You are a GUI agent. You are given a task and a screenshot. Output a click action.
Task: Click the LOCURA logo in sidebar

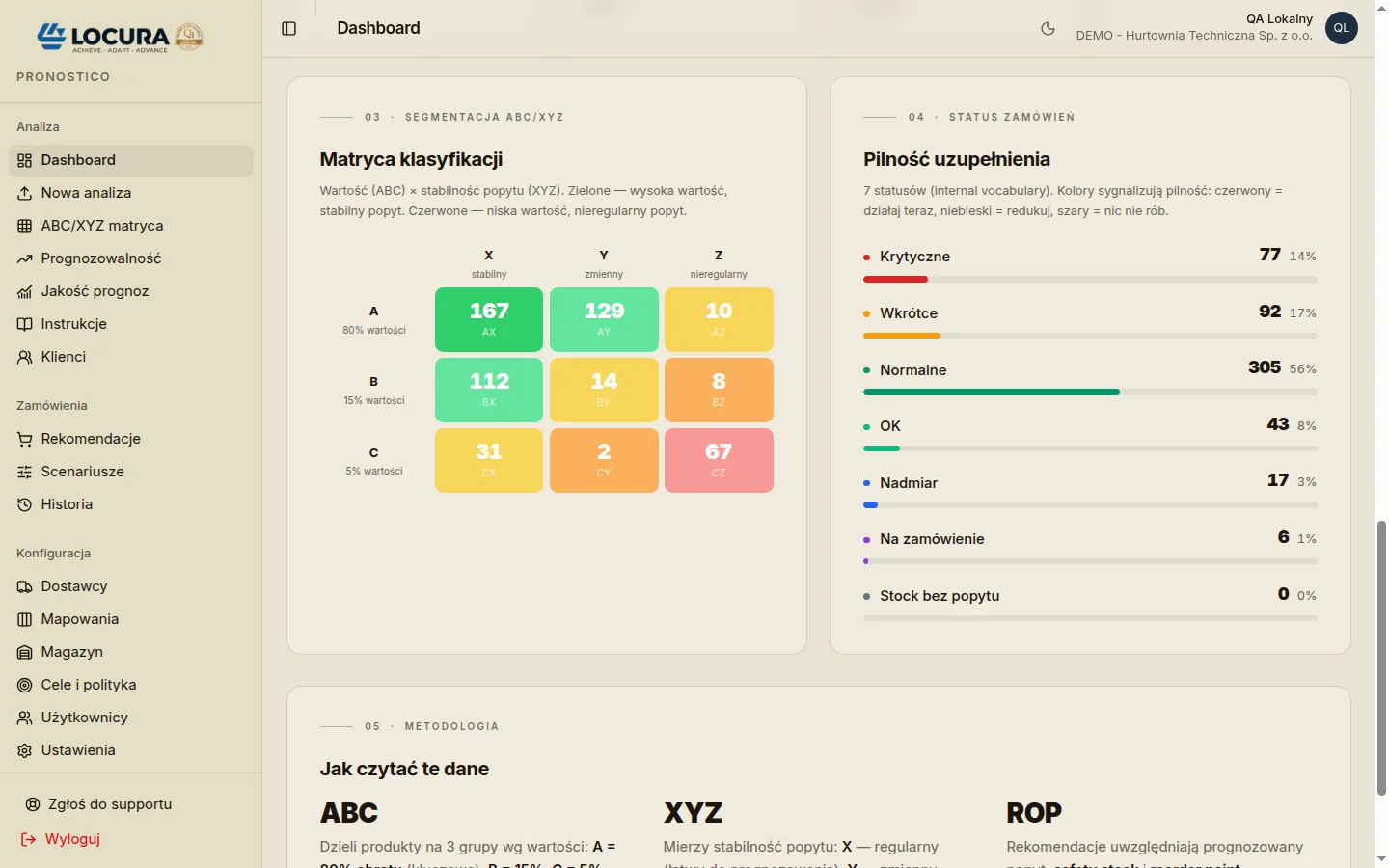120,37
